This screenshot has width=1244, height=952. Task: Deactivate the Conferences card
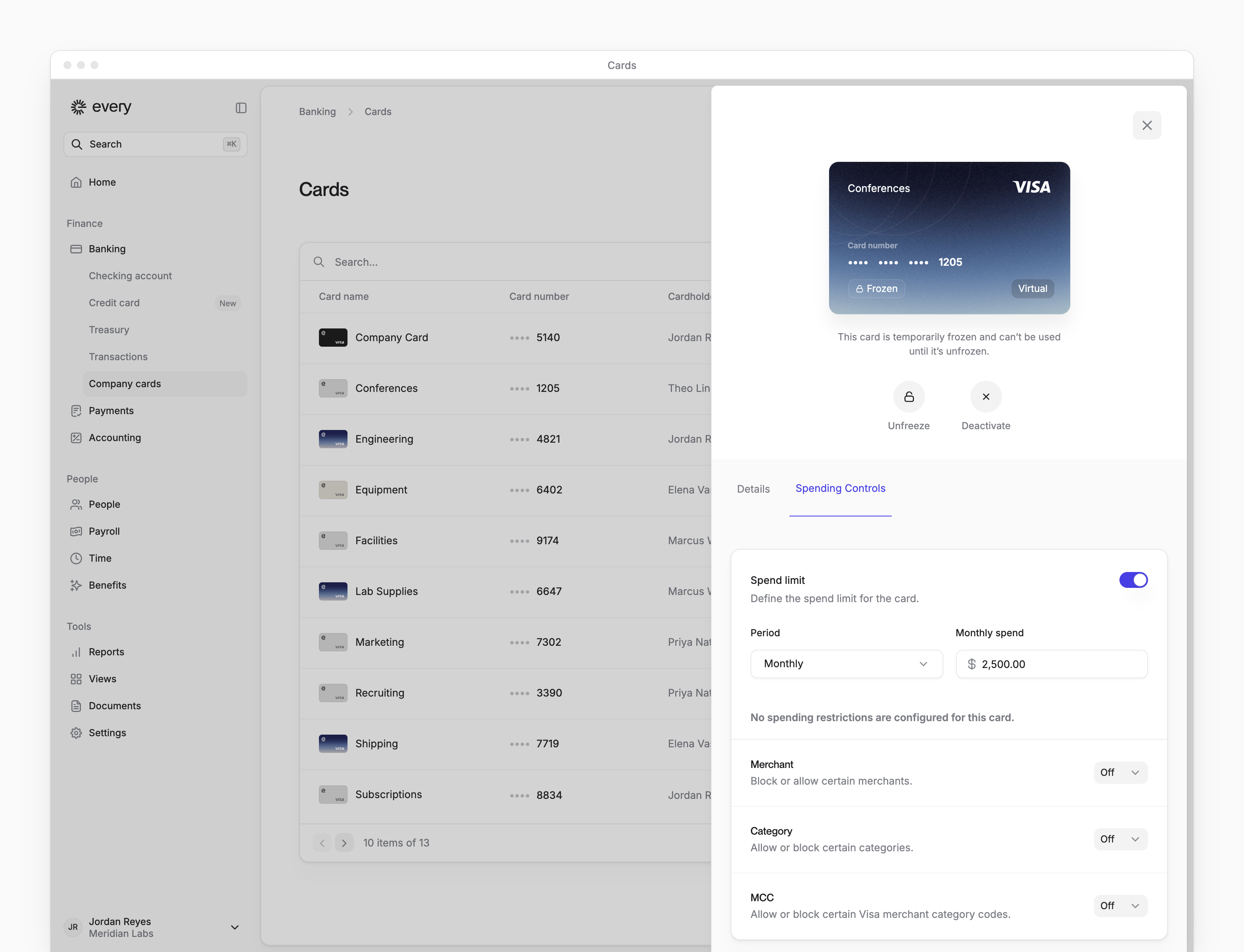(x=986, y=397)
